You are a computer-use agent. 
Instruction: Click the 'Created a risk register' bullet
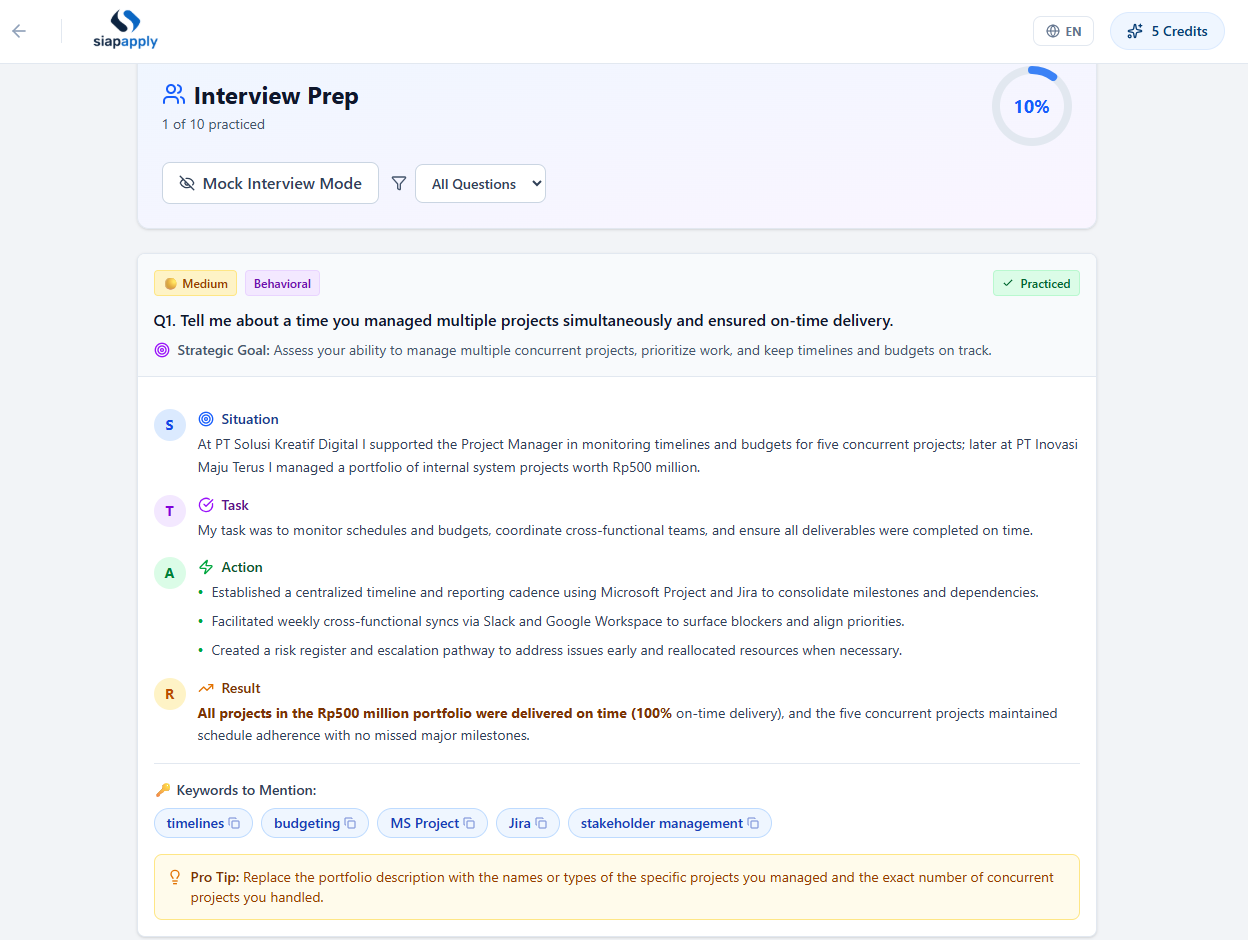coord(557,650)
